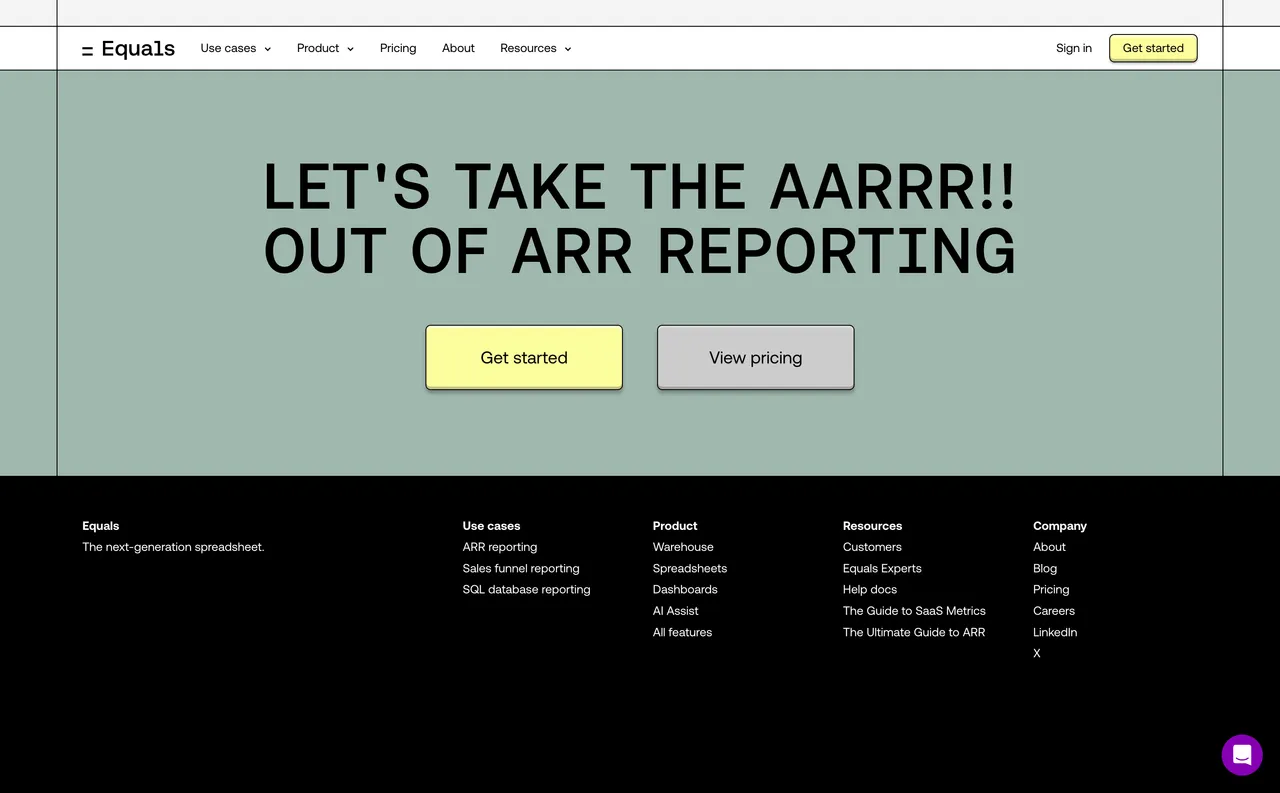
Task: Click the Equals logo in the navbar
Action: tap(128, 48)
